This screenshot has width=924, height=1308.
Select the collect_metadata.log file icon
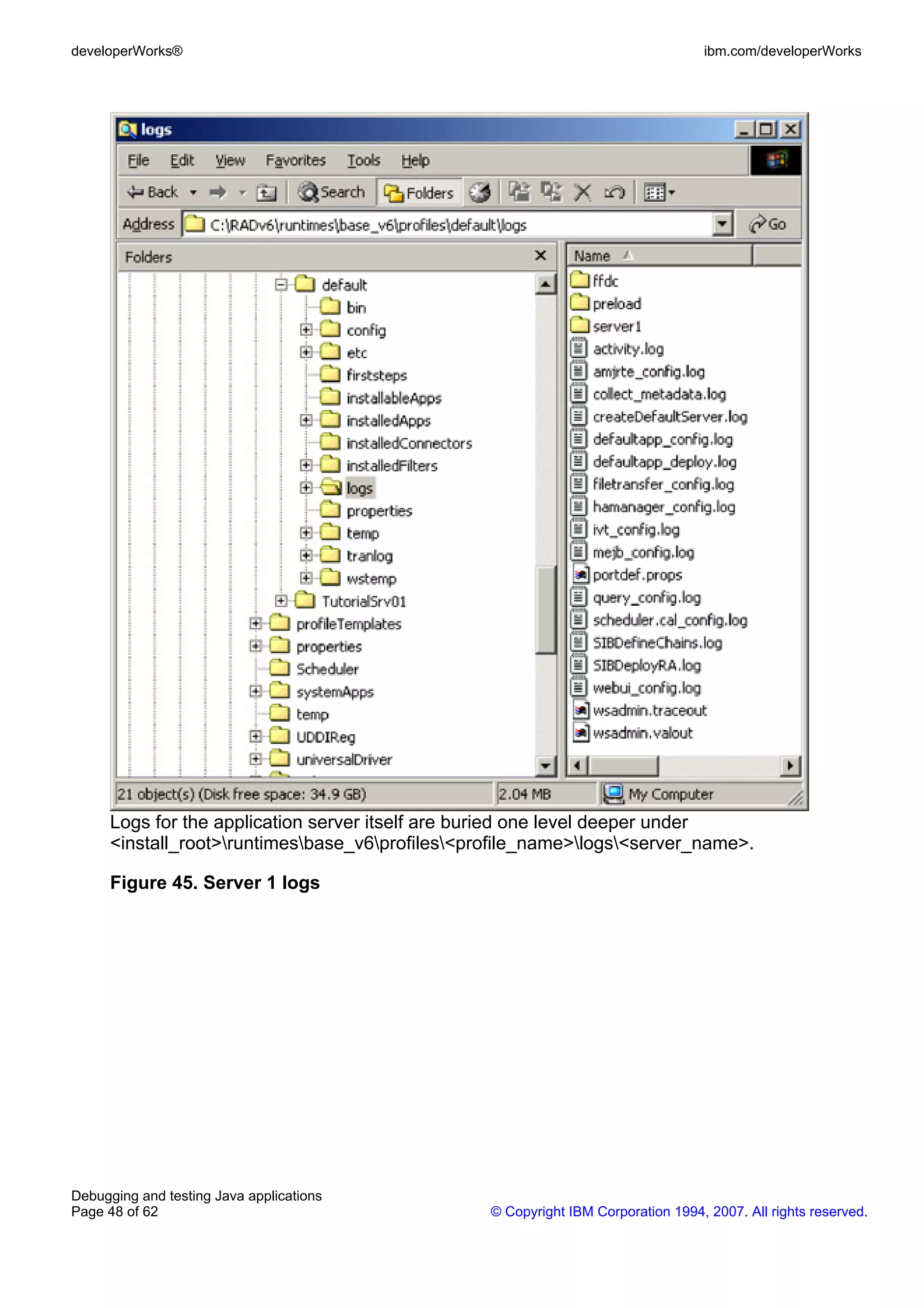coord(578,393)
